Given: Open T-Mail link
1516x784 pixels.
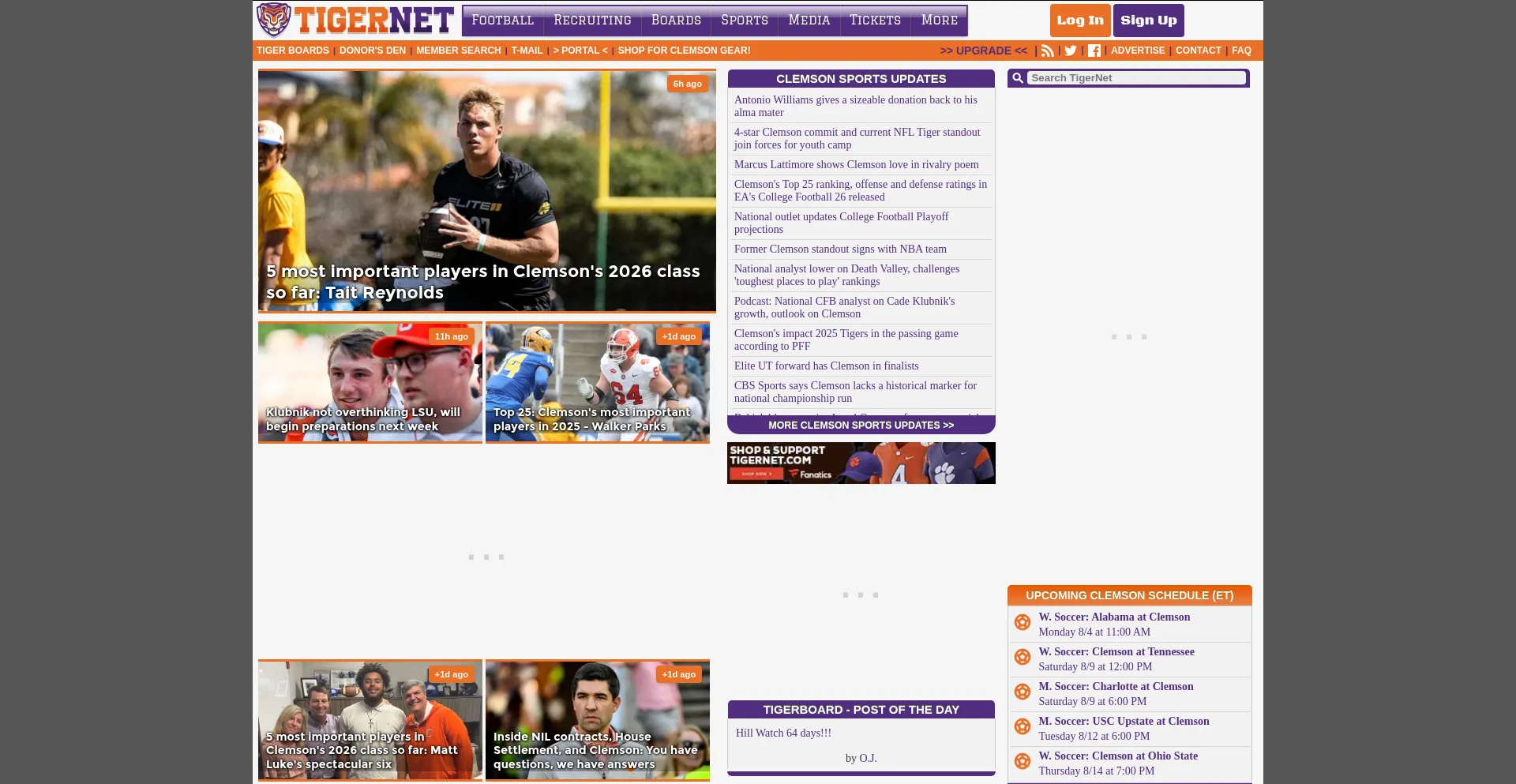Looking at the screenshot, I should 527,51.
